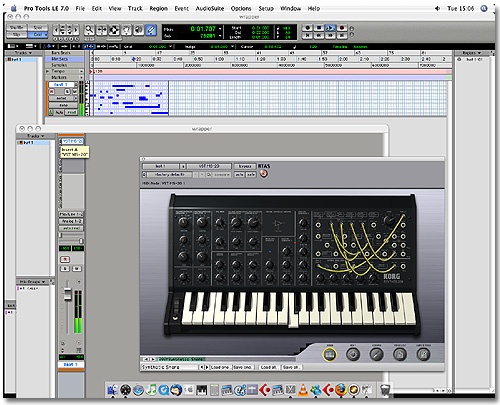Viewport: 500px width, 405px height.
Task: Select the Min:Secs ruler label
Action: coord(64,59)
